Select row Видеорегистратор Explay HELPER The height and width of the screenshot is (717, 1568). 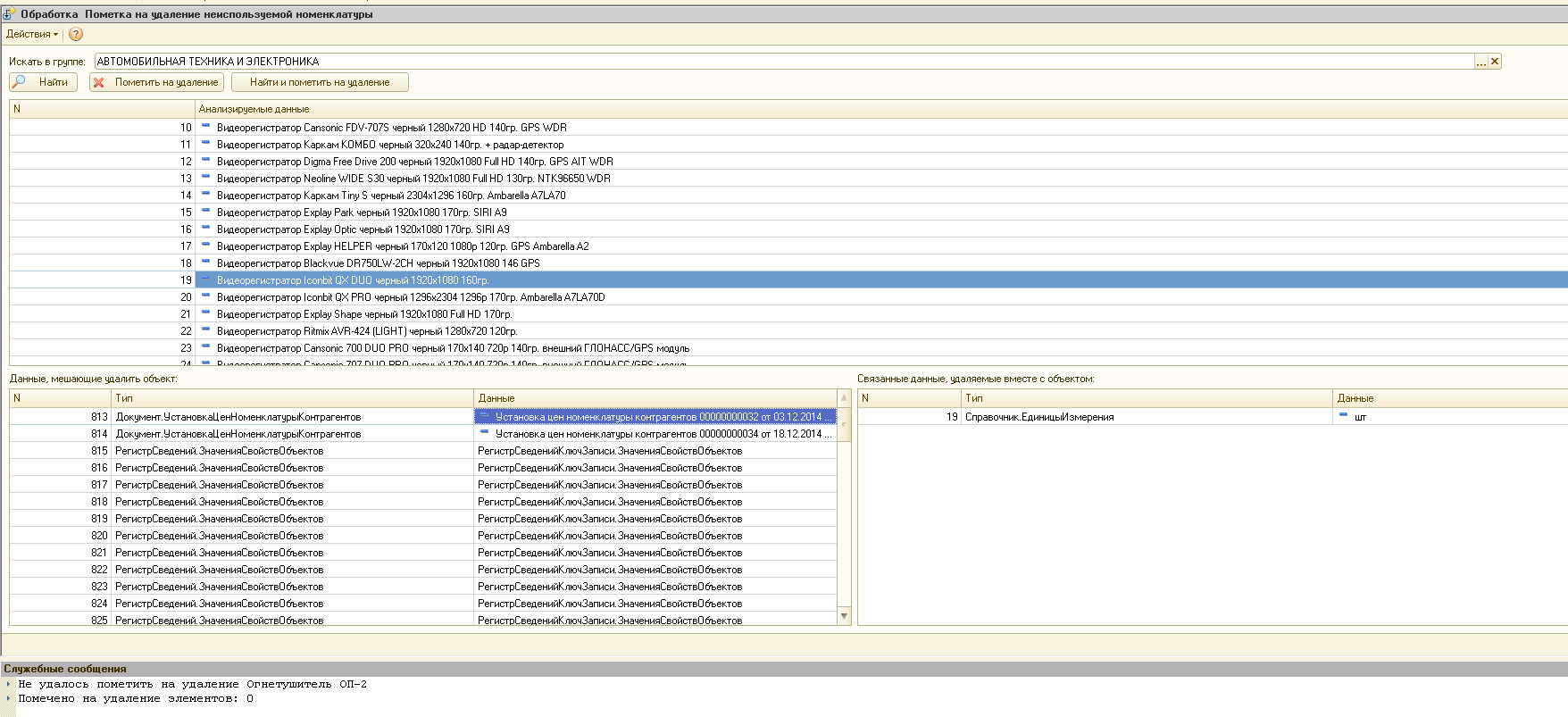[788, 246]
